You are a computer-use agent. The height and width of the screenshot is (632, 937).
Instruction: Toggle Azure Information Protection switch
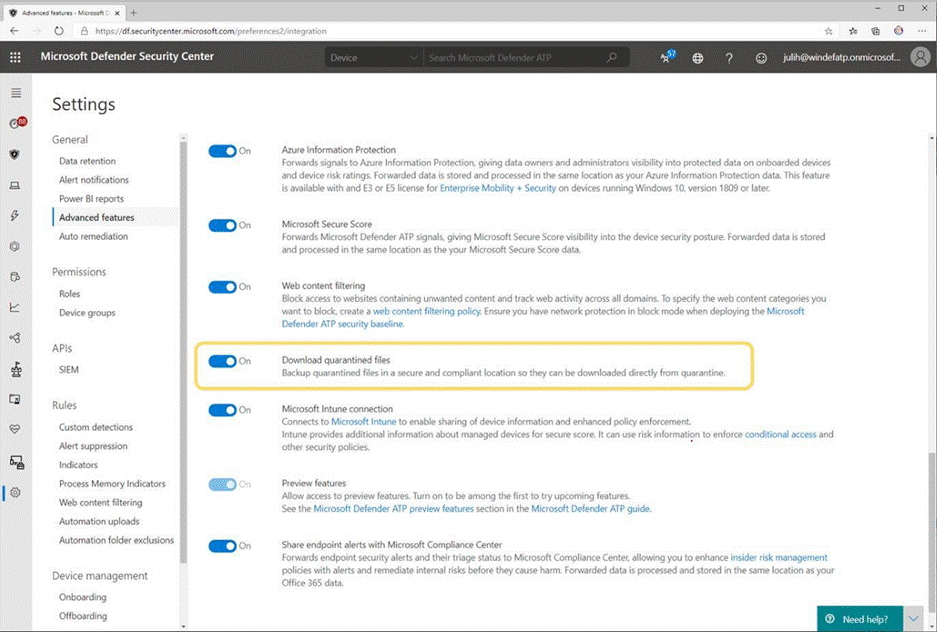pos(222,151)
